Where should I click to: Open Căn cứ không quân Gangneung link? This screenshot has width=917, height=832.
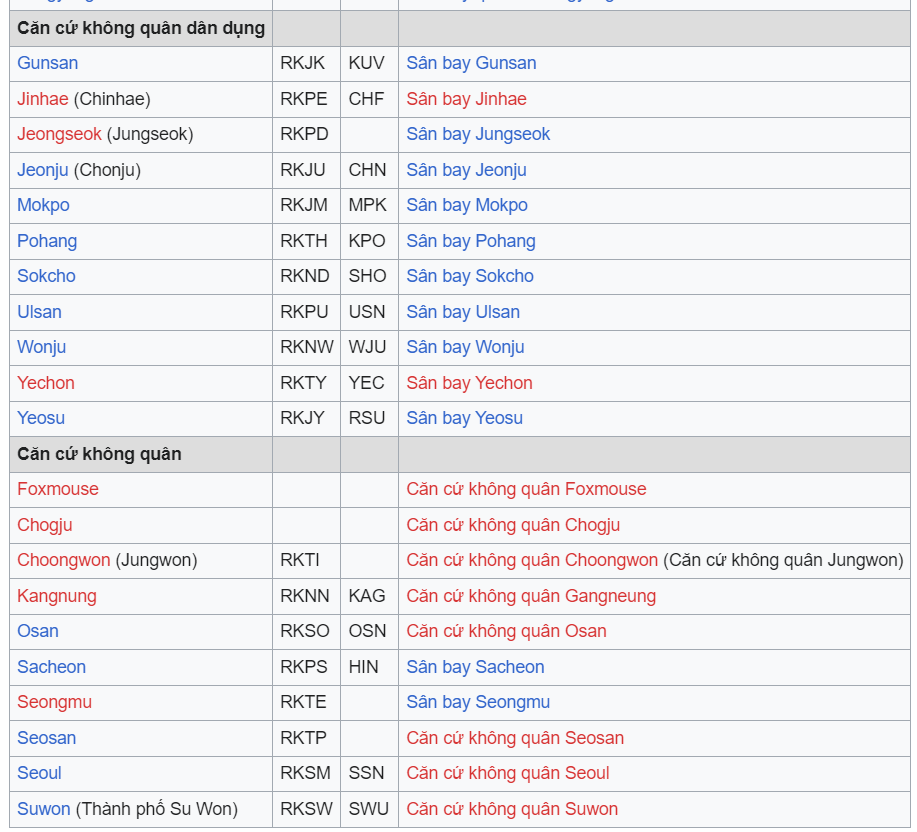[x=531, y=596]
